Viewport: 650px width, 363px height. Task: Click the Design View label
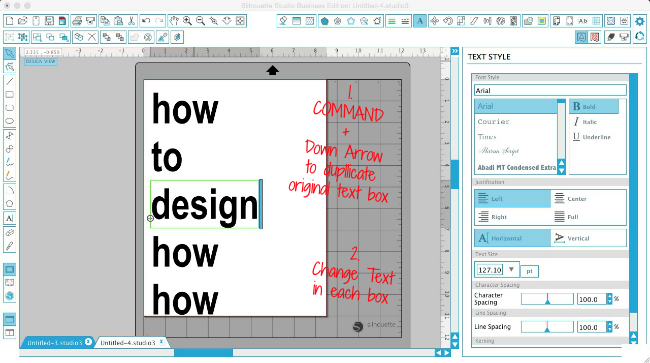coord(40,61)
